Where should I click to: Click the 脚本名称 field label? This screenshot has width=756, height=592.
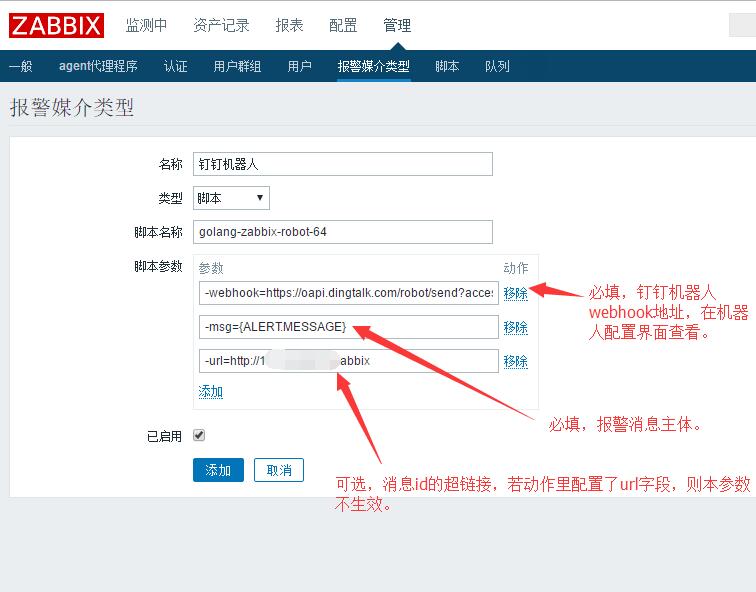(158, 232)
